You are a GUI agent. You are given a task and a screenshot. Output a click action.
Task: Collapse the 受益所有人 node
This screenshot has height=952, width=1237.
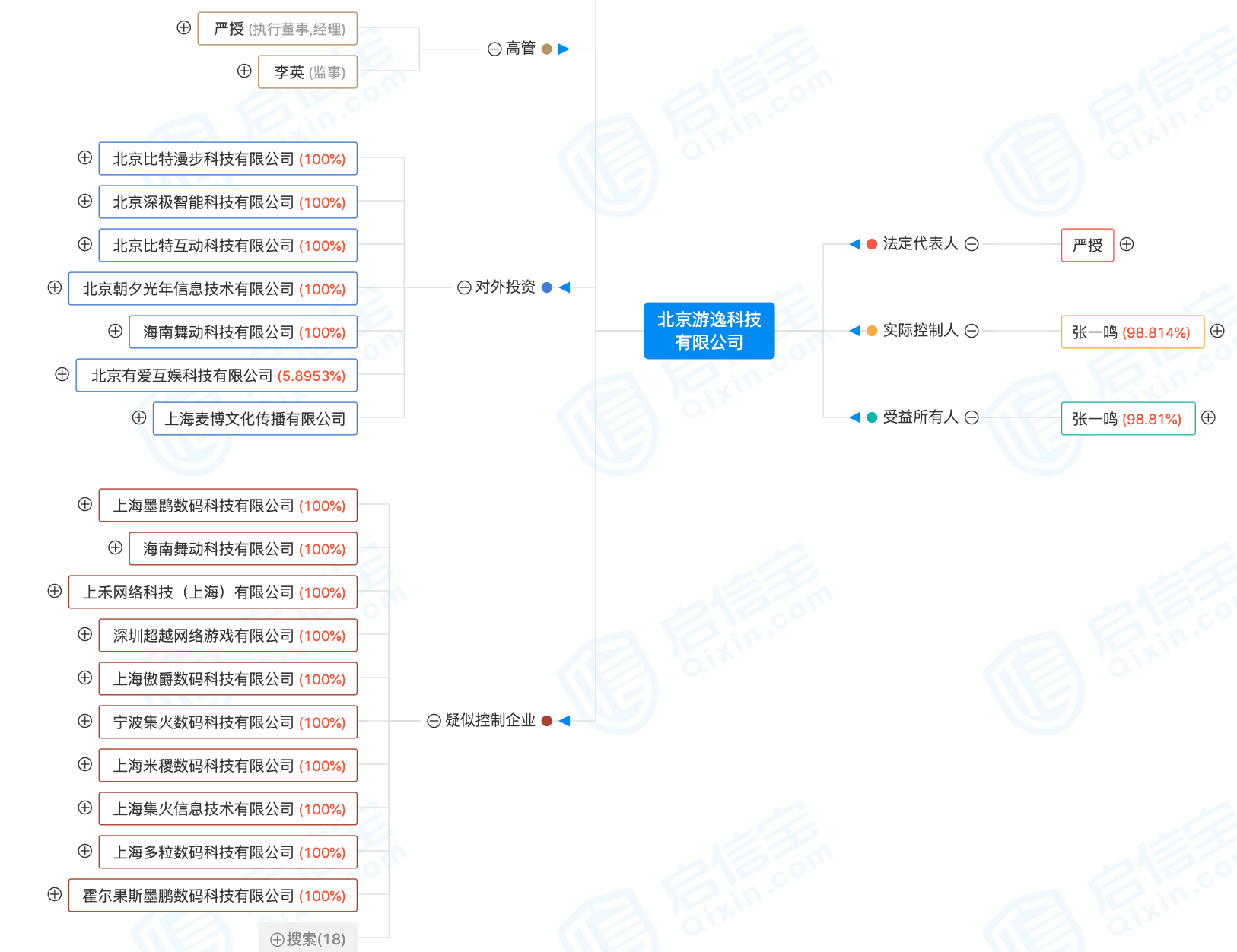click(971, 417)
